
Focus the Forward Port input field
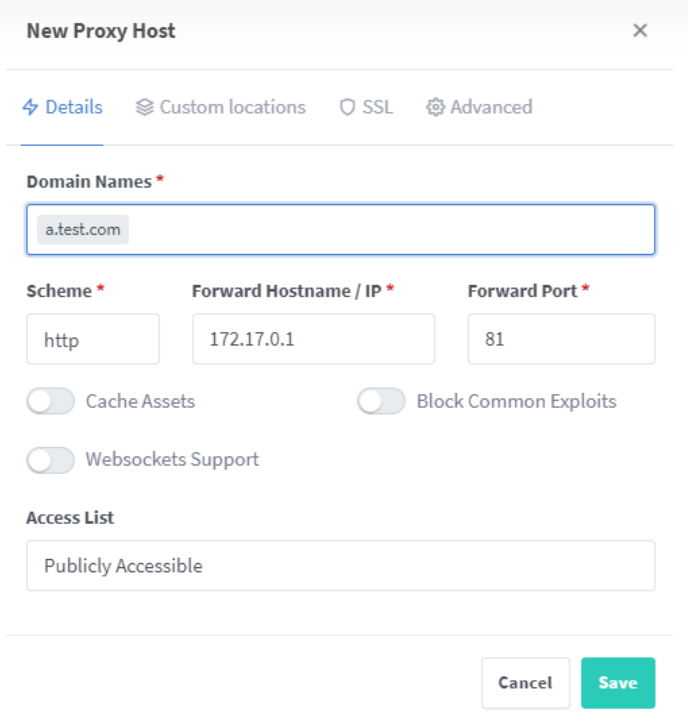coord(561,339)
